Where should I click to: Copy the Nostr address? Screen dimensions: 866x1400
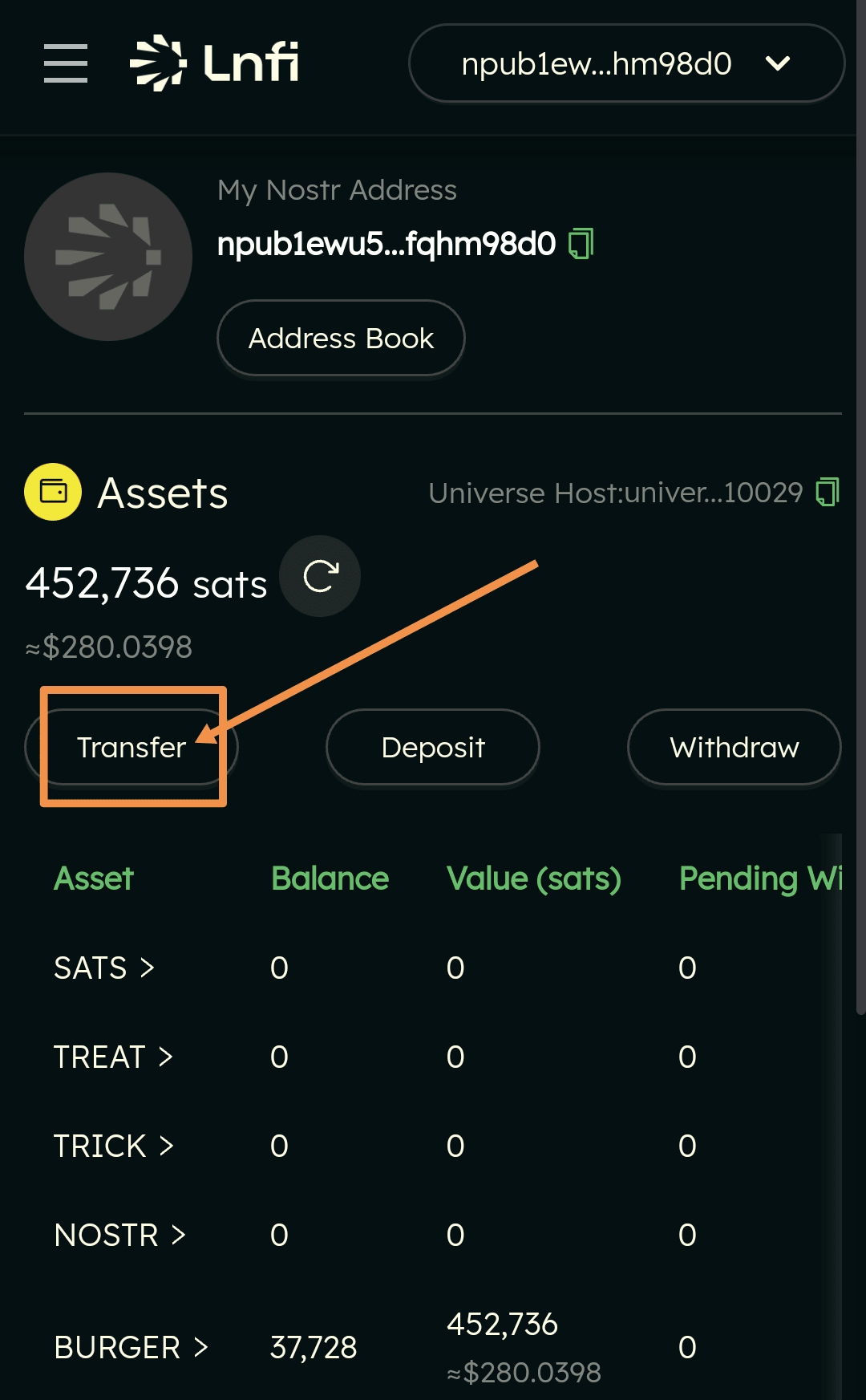coord(581,244)
